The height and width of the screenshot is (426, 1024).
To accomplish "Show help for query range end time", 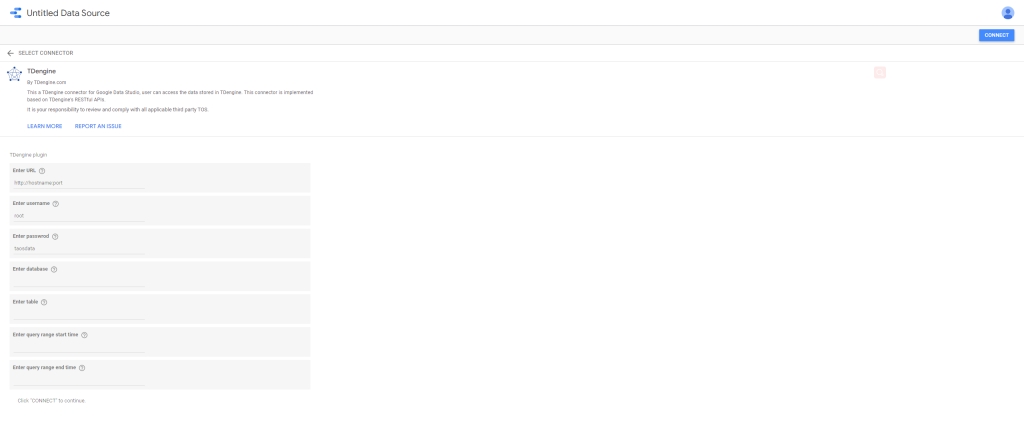I will [x=82, y=368].
